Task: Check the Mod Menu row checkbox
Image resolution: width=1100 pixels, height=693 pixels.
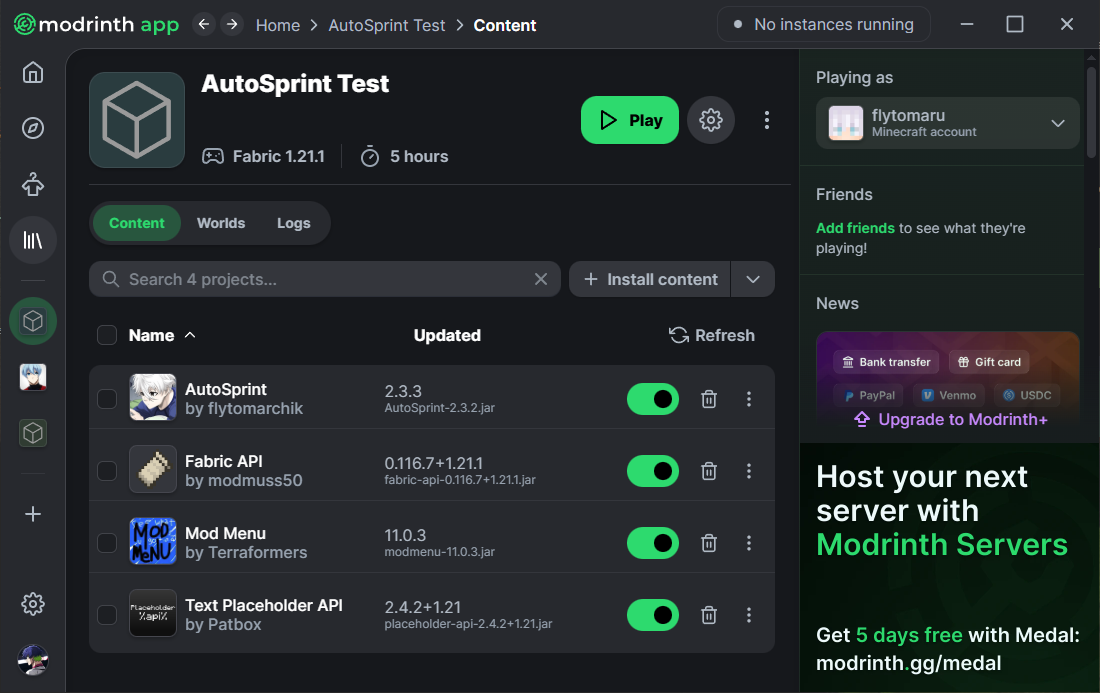Action: point(107,543)
